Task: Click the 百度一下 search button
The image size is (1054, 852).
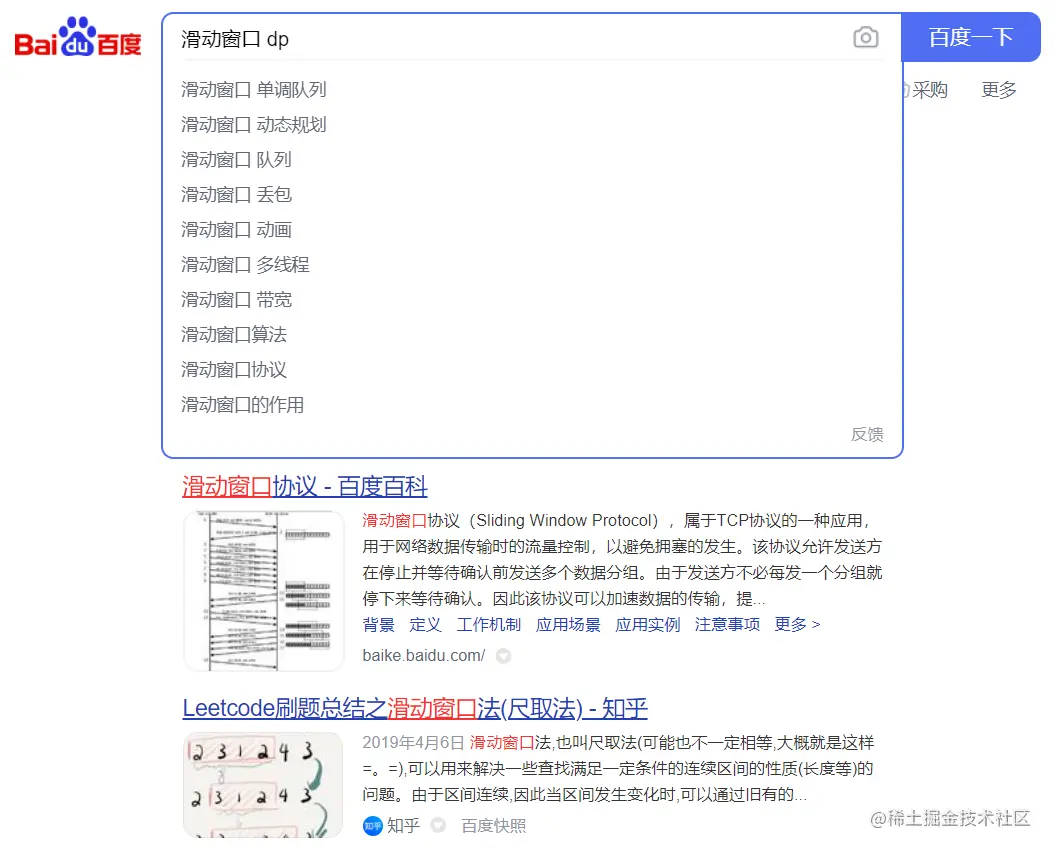Action: [x=971, y=37]
